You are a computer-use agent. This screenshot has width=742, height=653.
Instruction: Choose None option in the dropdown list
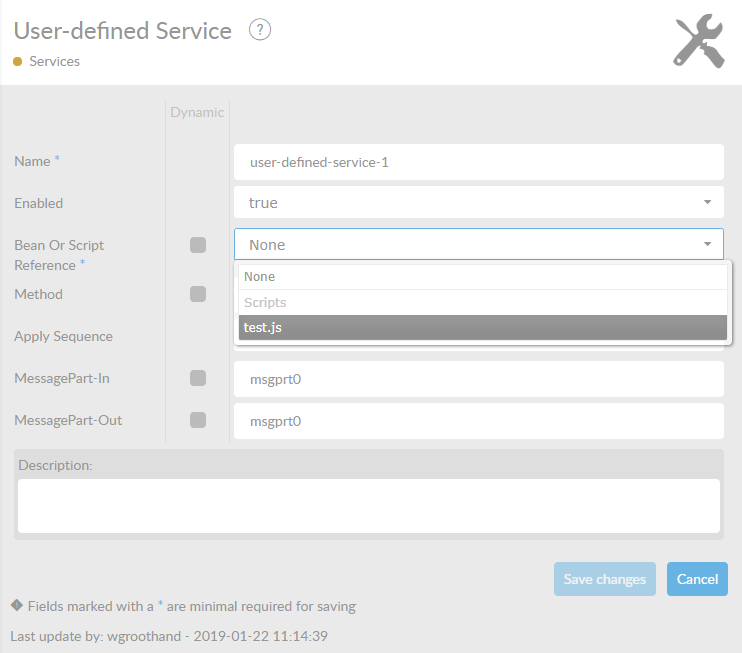(484, 277)
